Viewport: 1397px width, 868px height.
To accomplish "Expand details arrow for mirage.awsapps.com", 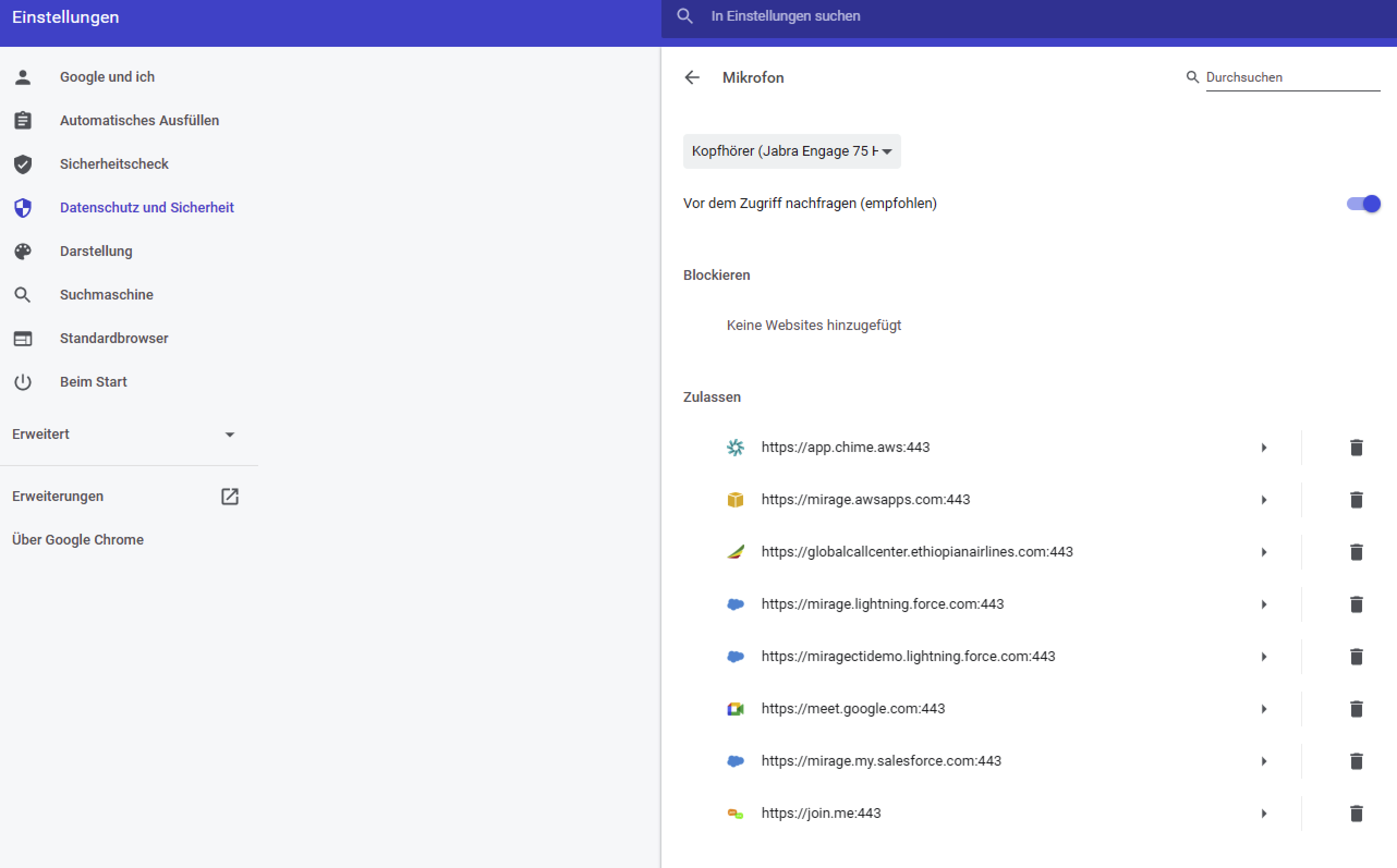I will click(1264, 499).
